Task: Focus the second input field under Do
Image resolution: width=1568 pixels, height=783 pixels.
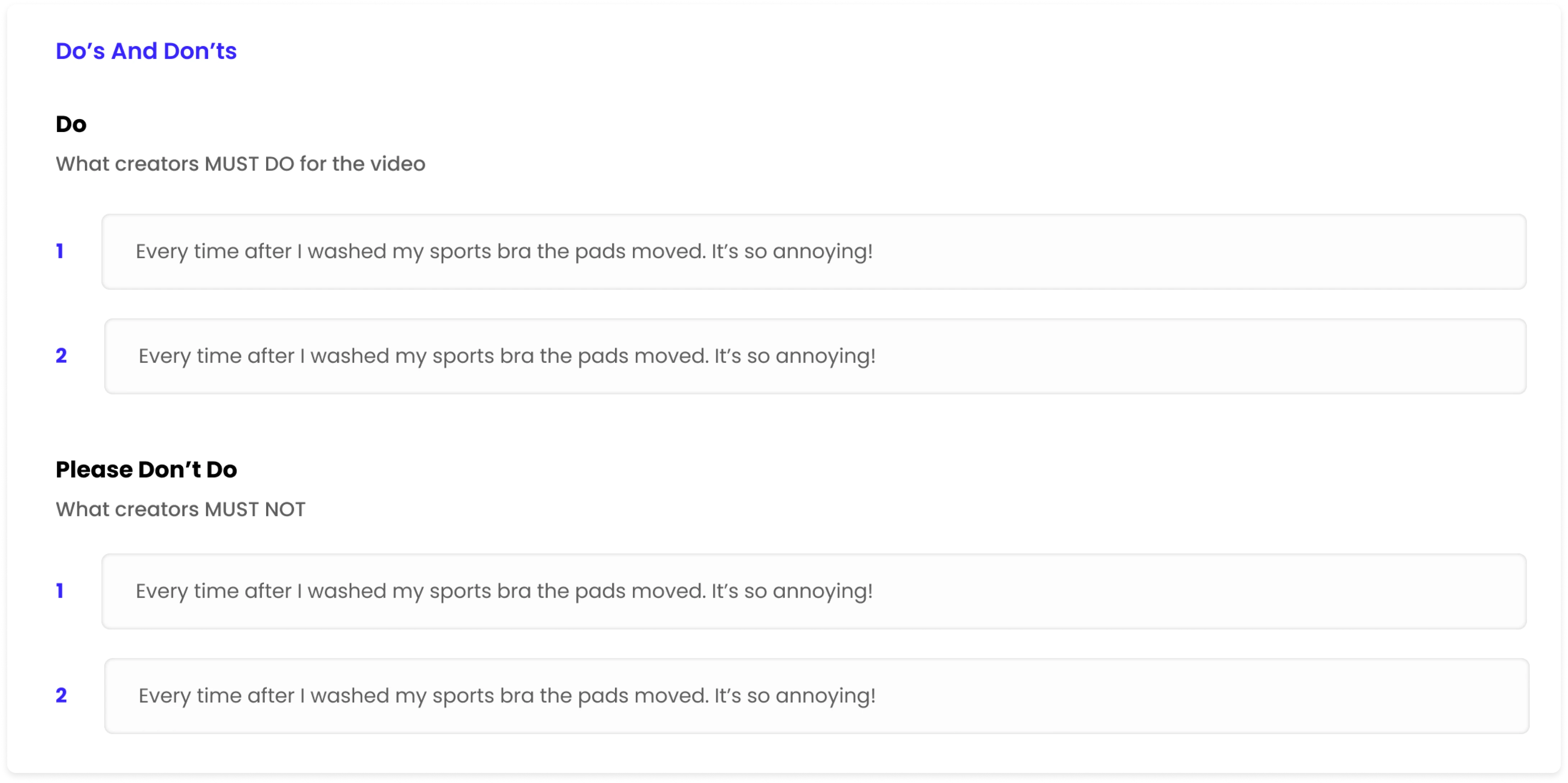Action: [815, 356]
